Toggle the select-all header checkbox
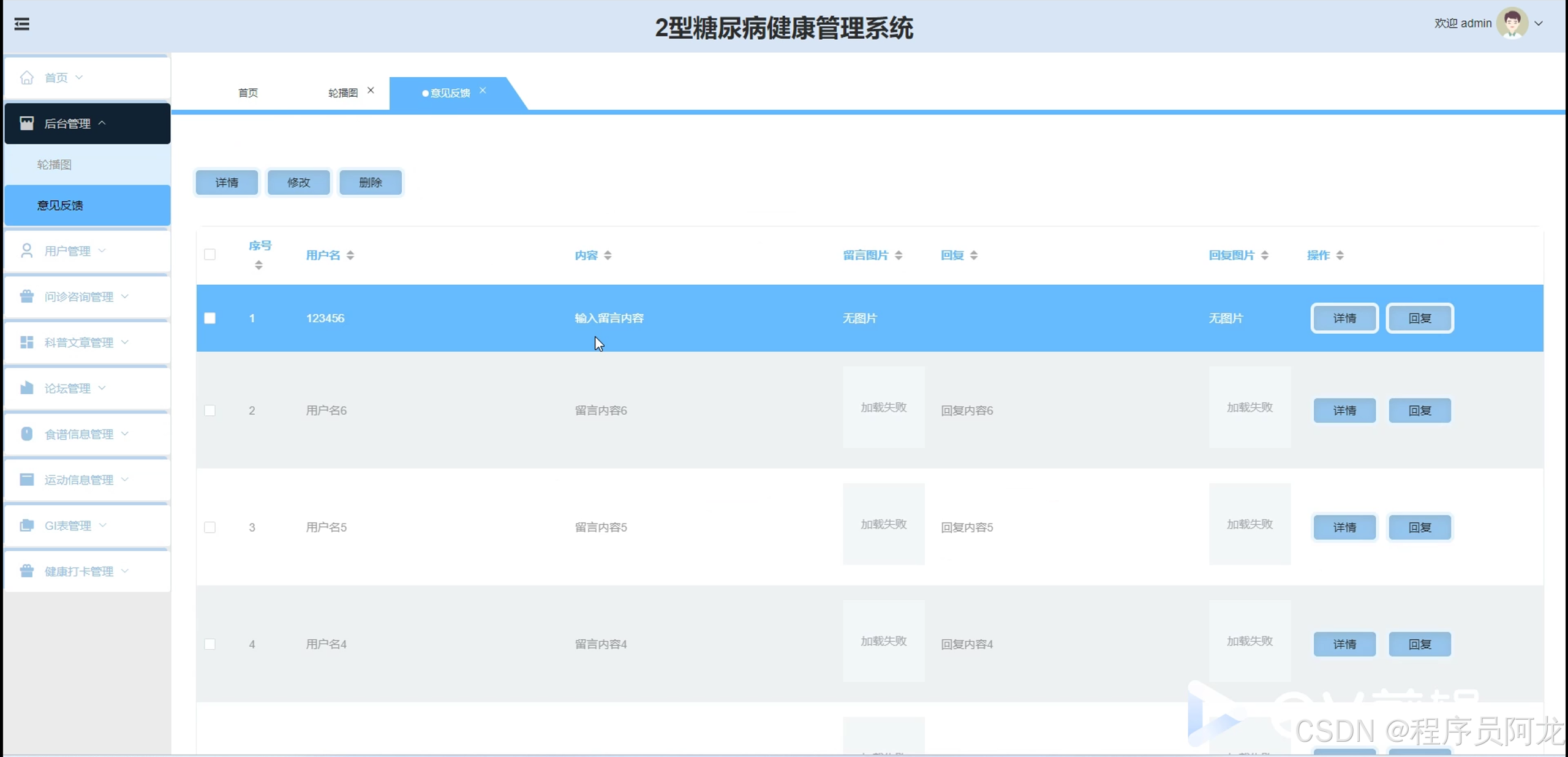 click(210, 255)
